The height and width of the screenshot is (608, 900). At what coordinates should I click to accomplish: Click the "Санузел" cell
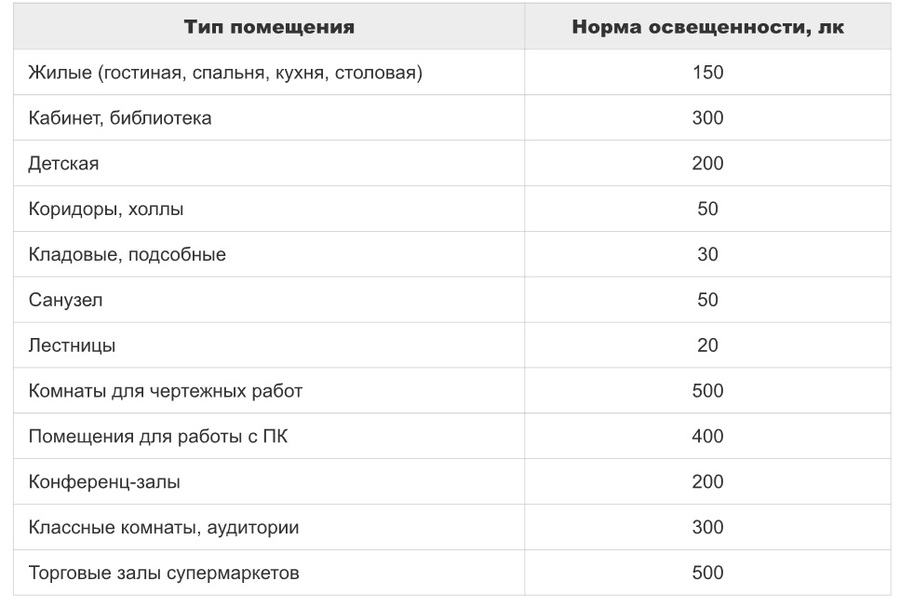point(66,300)
